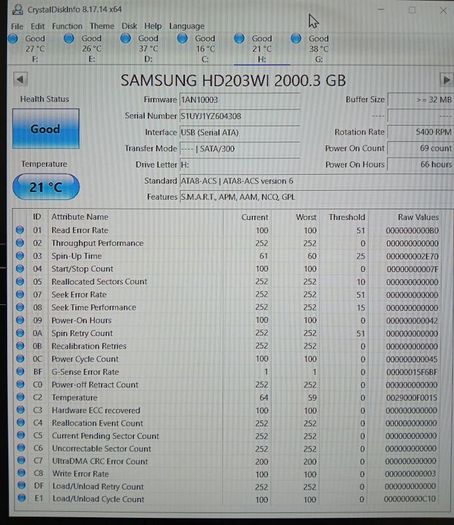Viewport: 454px width, 525px height.
Task: Click status icon for Recalibration Retries
Action: [x=20, y=346]
